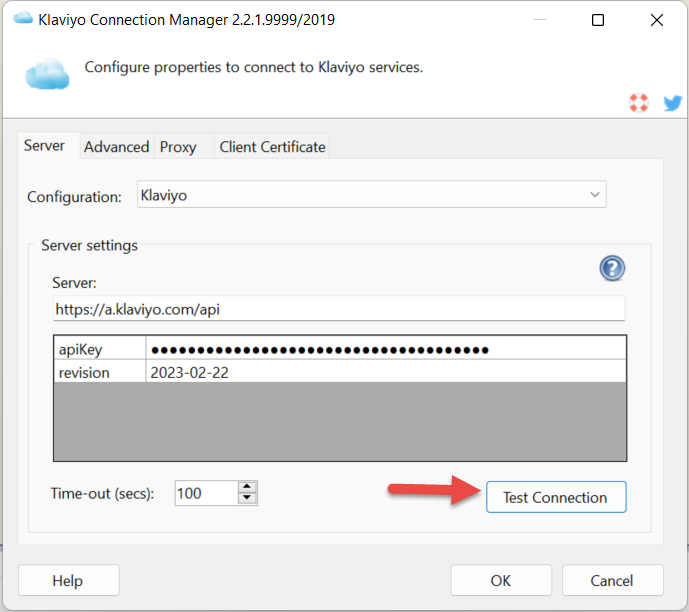Click the cloud icon in the title bar
This screenshot has width=689, height=612.
click(x=23, y=19)
